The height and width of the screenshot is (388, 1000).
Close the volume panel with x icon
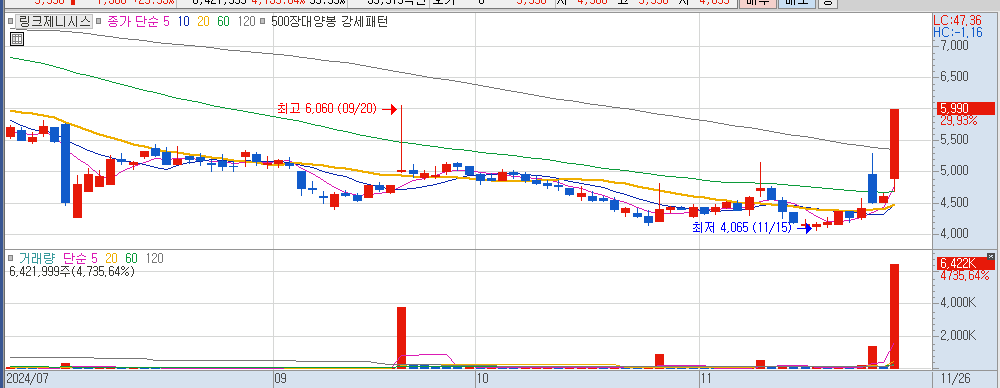(x=990, y=256)
